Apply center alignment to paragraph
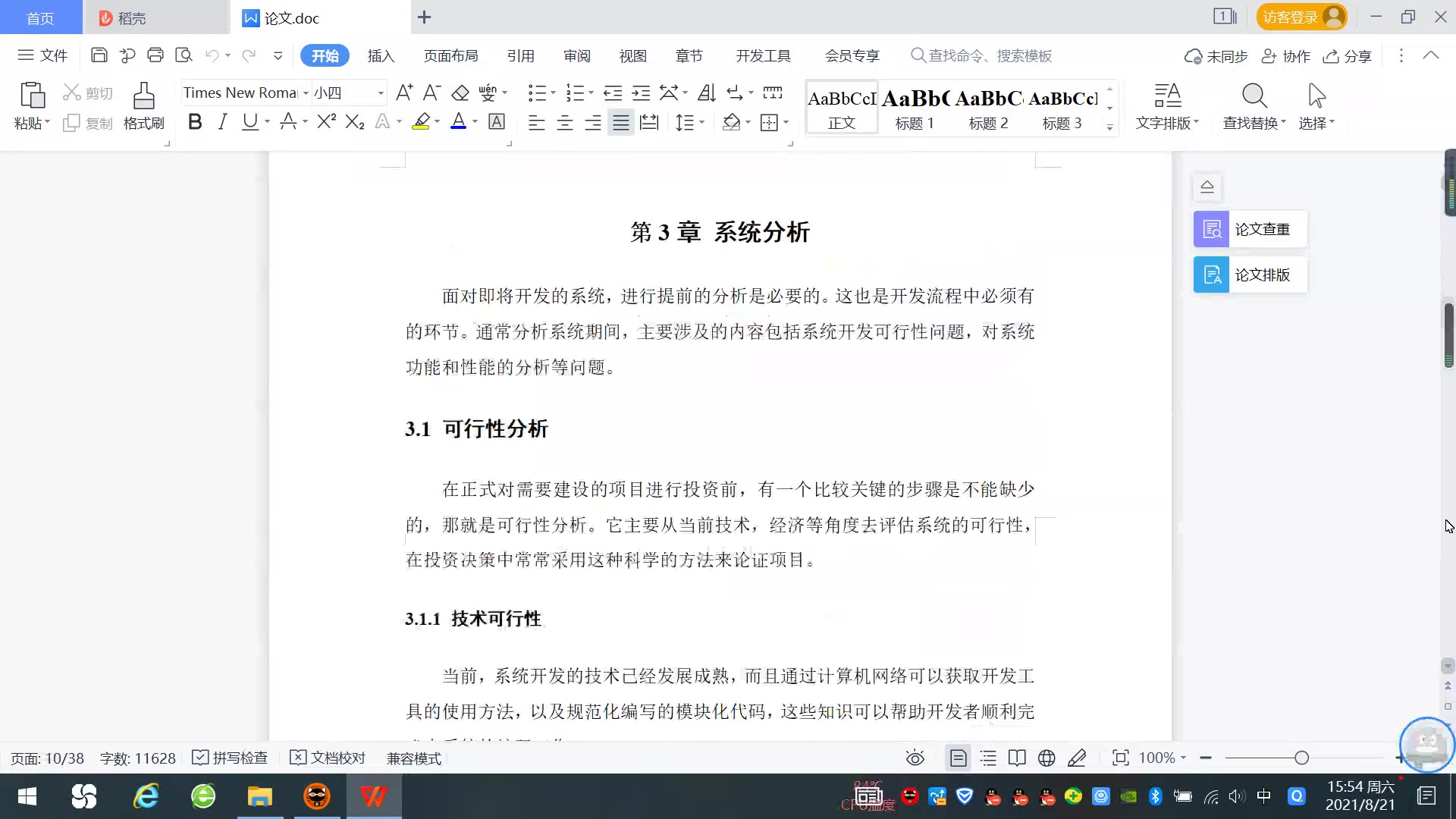Viewport: 1456px width, 819px height. click(x=565, y=123)
